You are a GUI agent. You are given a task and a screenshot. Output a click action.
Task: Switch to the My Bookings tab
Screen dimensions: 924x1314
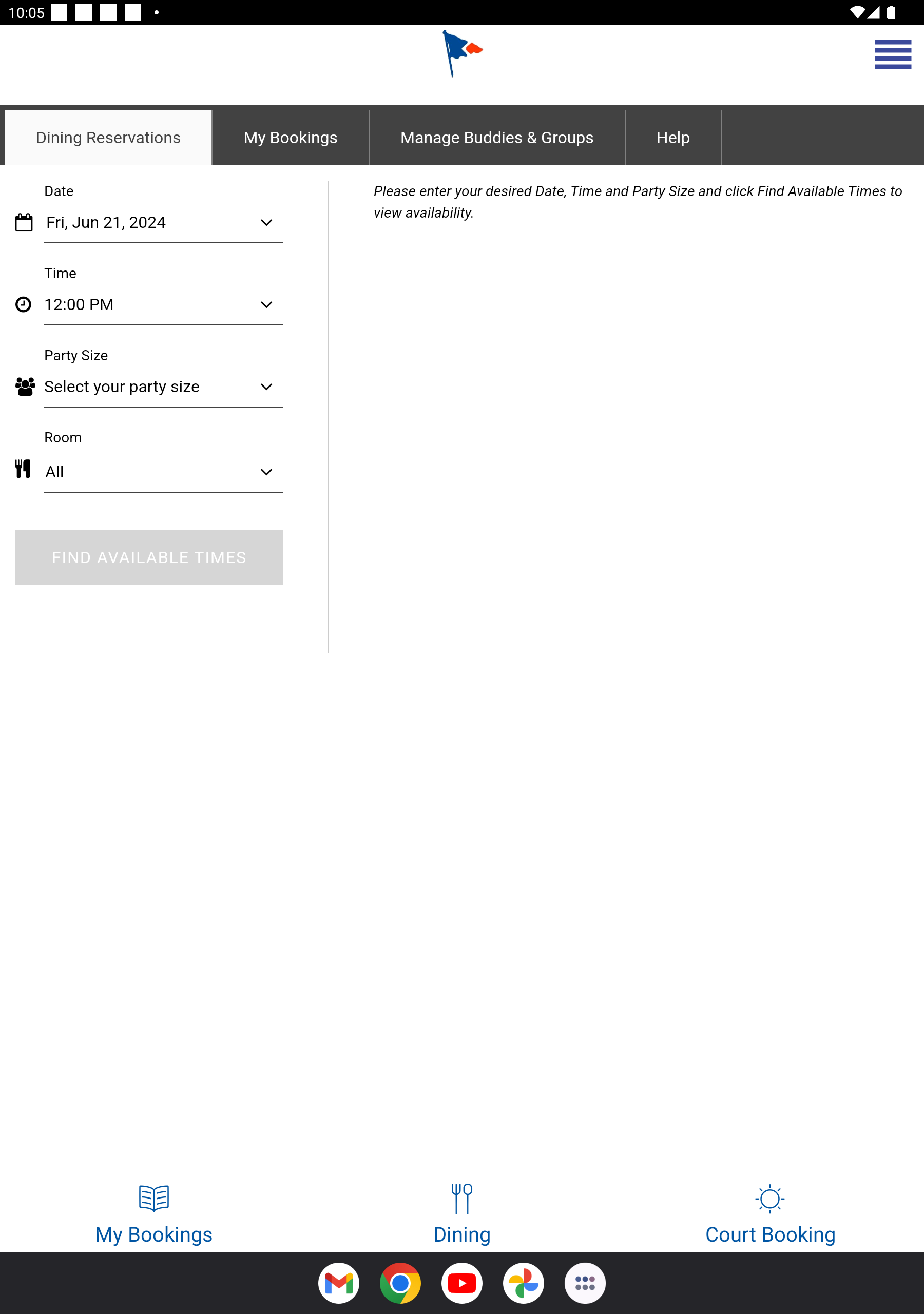(x=291, y=138)
